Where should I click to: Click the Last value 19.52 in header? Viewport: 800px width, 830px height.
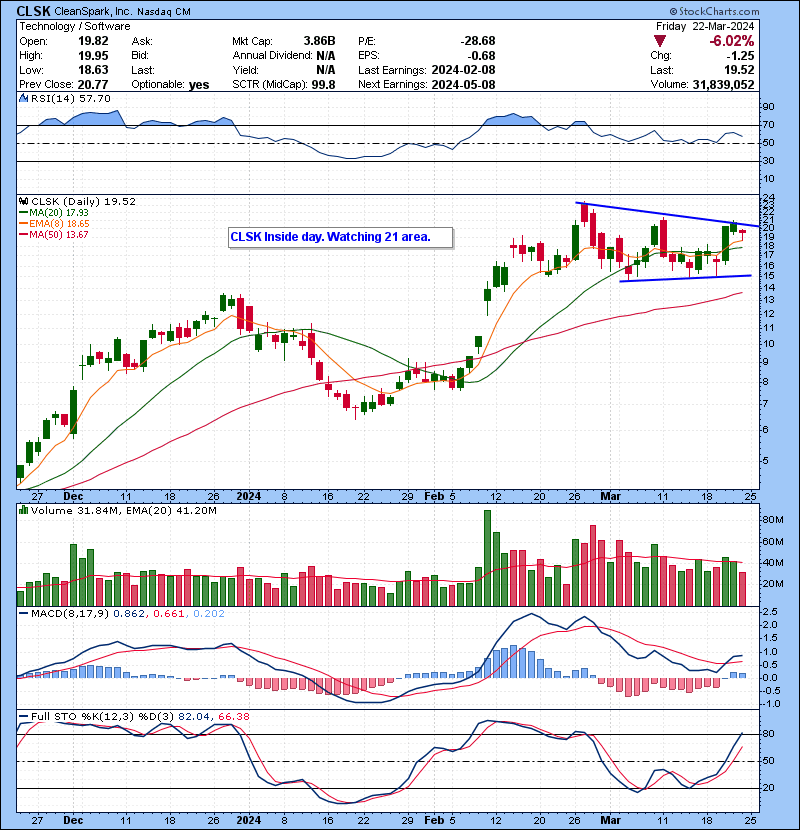(740, 70)
